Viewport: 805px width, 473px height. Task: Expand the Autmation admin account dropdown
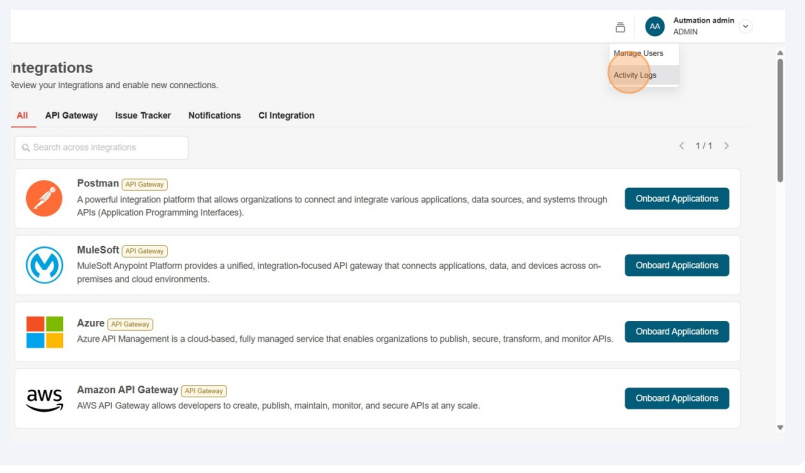(745, 26)
